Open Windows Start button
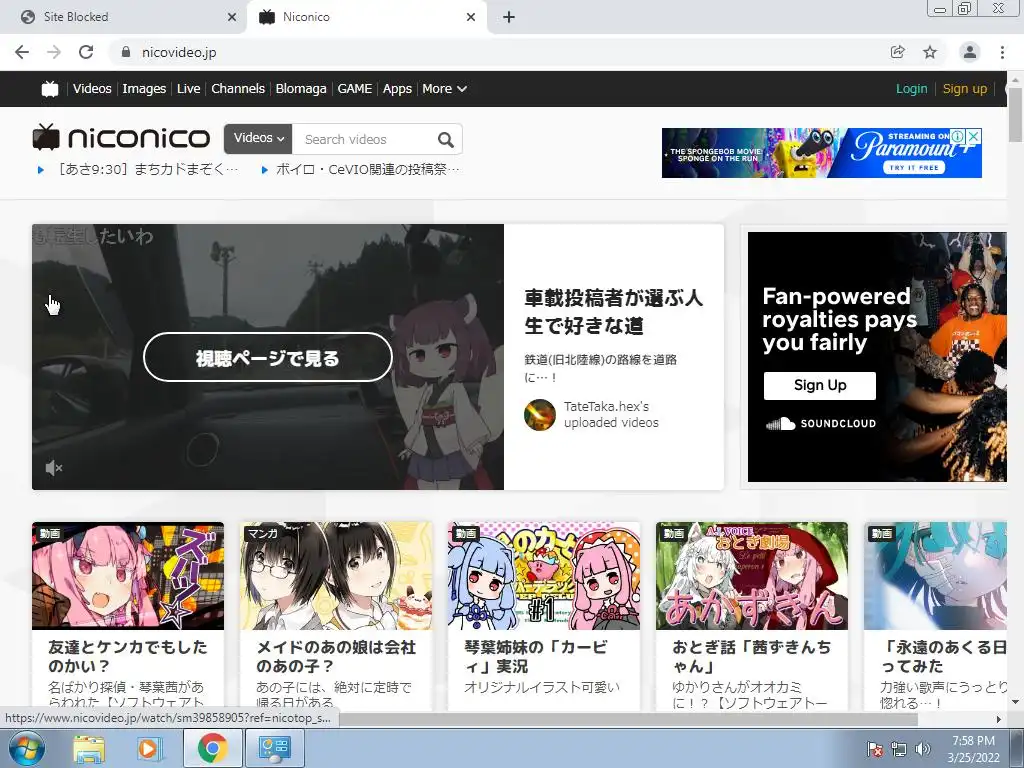This screenshot has height=768, width=1024. coord(26,748)
